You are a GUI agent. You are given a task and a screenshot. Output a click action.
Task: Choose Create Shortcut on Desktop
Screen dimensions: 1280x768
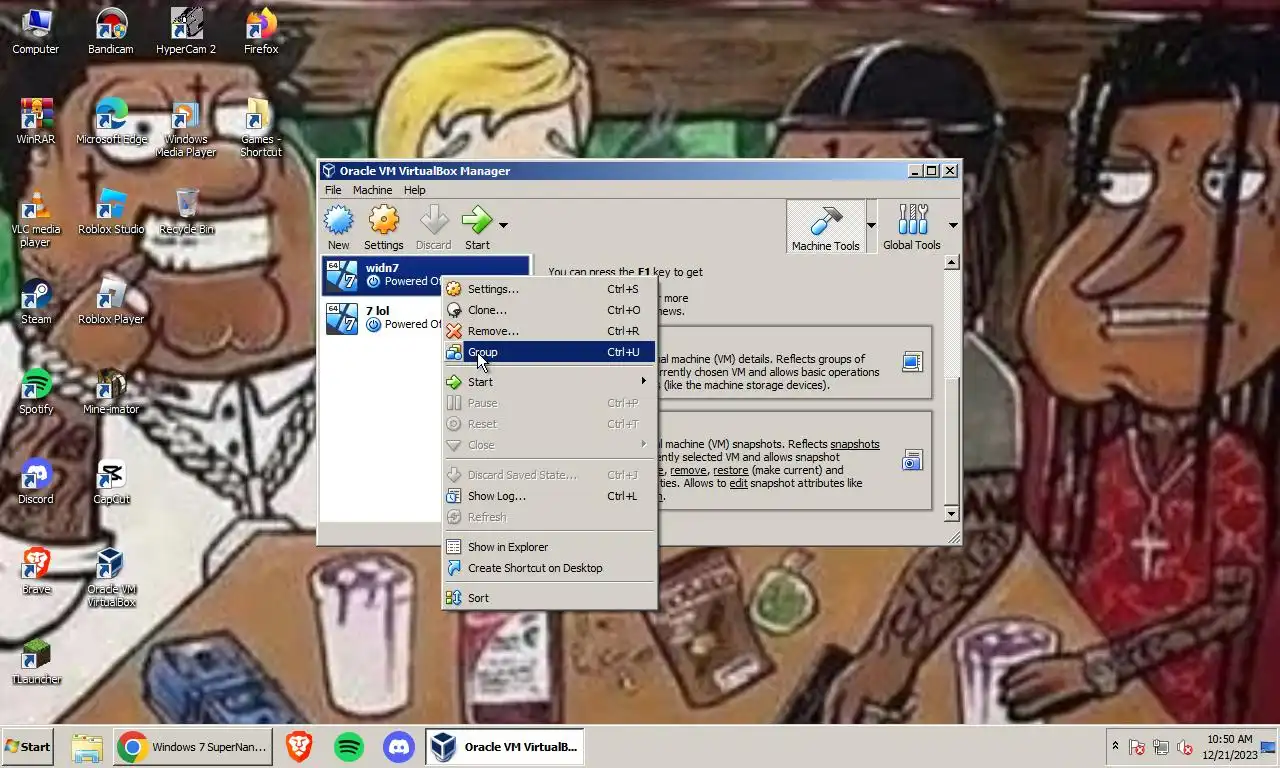[549, 568]
